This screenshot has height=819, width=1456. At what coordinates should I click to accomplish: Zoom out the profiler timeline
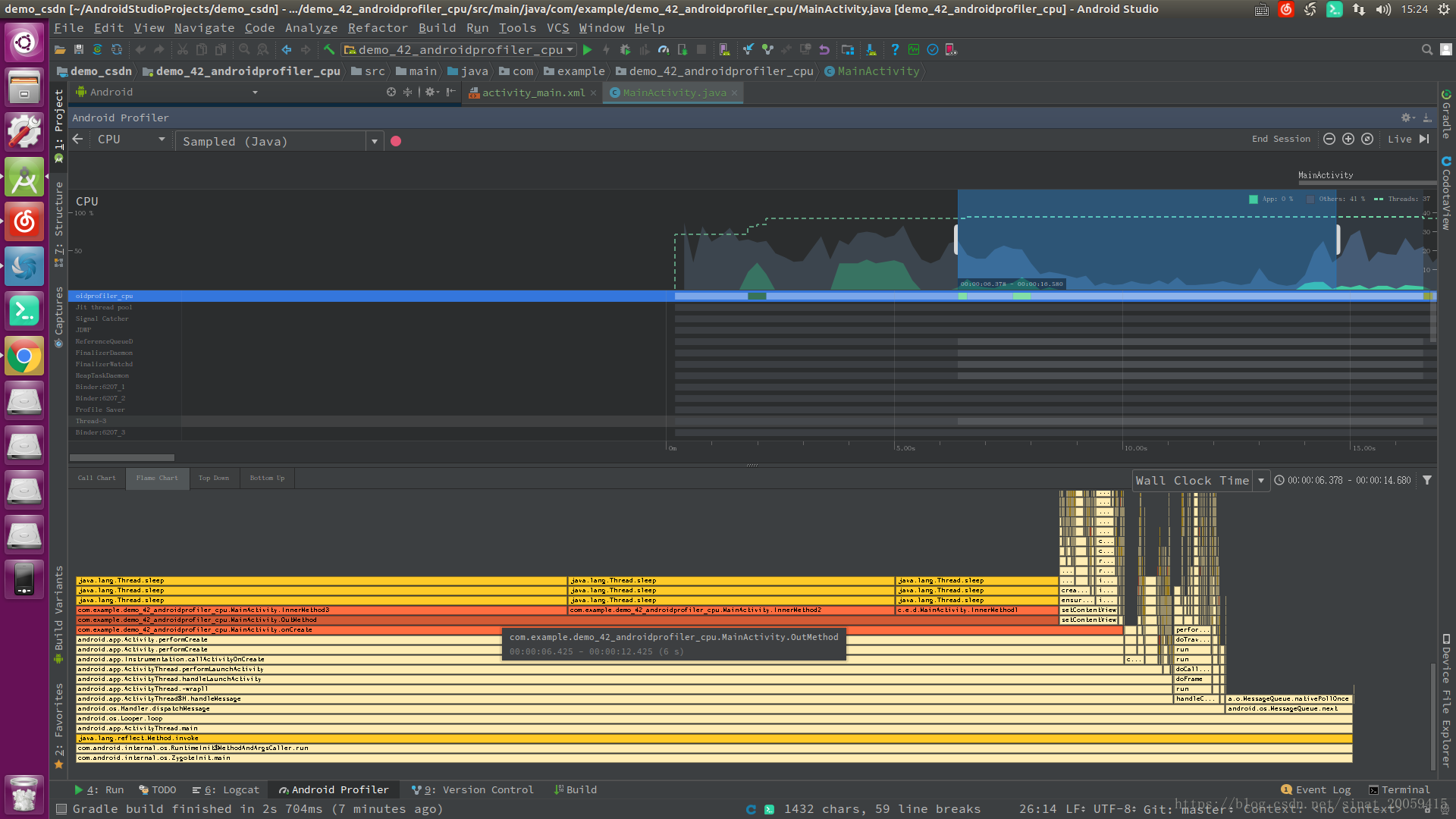(1329, 139)
